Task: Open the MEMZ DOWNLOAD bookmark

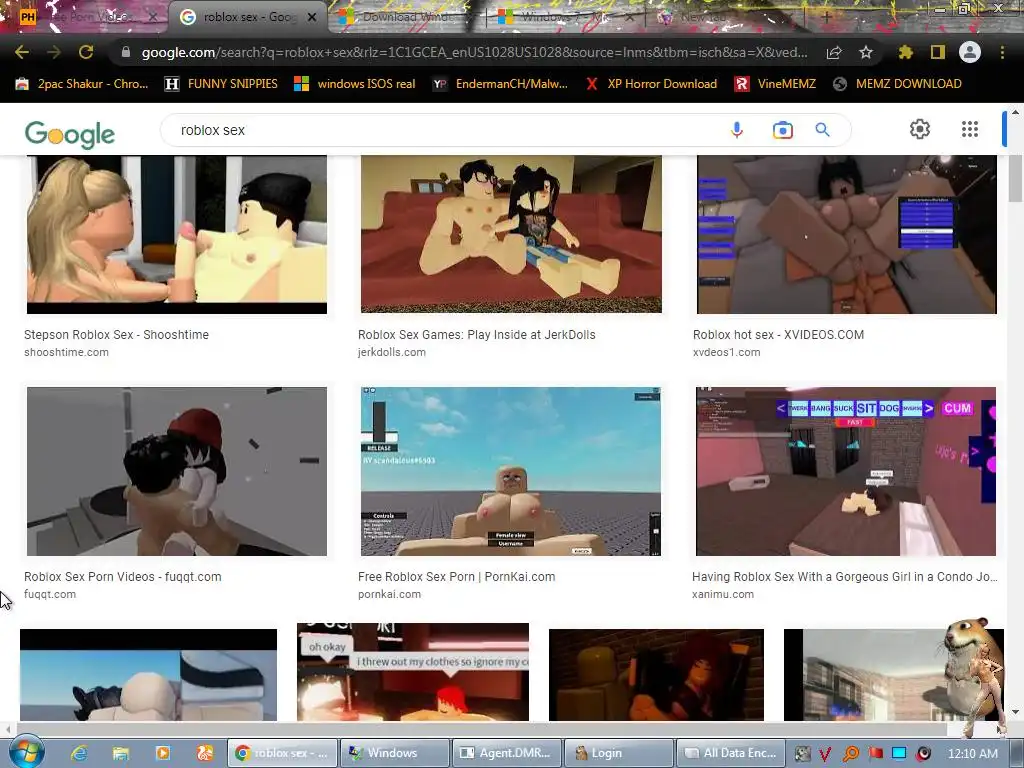Action: [x=898, y=84]
